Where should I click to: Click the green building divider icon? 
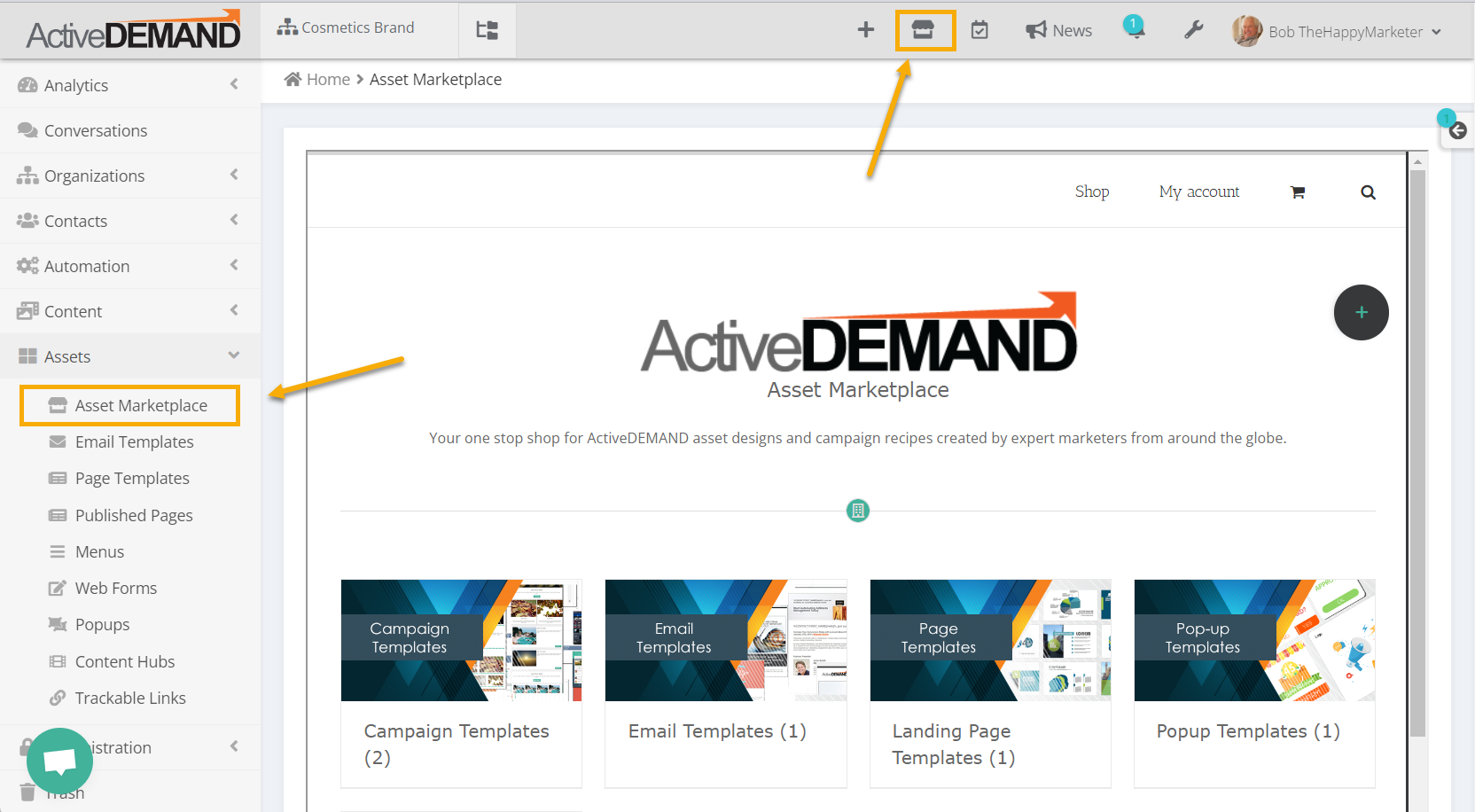click(857, 511)
